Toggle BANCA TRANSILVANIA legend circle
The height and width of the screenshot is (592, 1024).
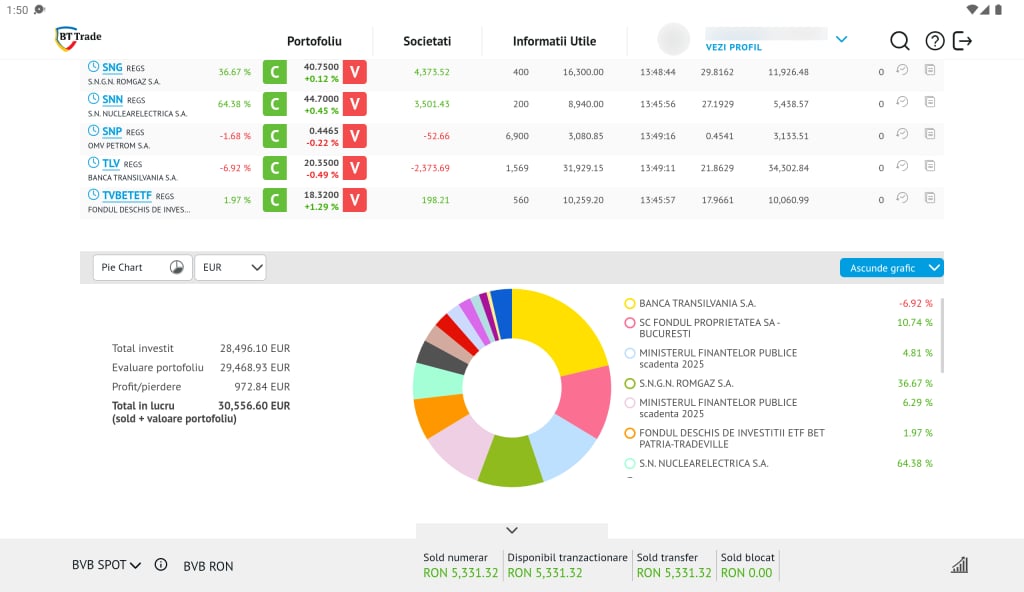[x=630, y=303]
